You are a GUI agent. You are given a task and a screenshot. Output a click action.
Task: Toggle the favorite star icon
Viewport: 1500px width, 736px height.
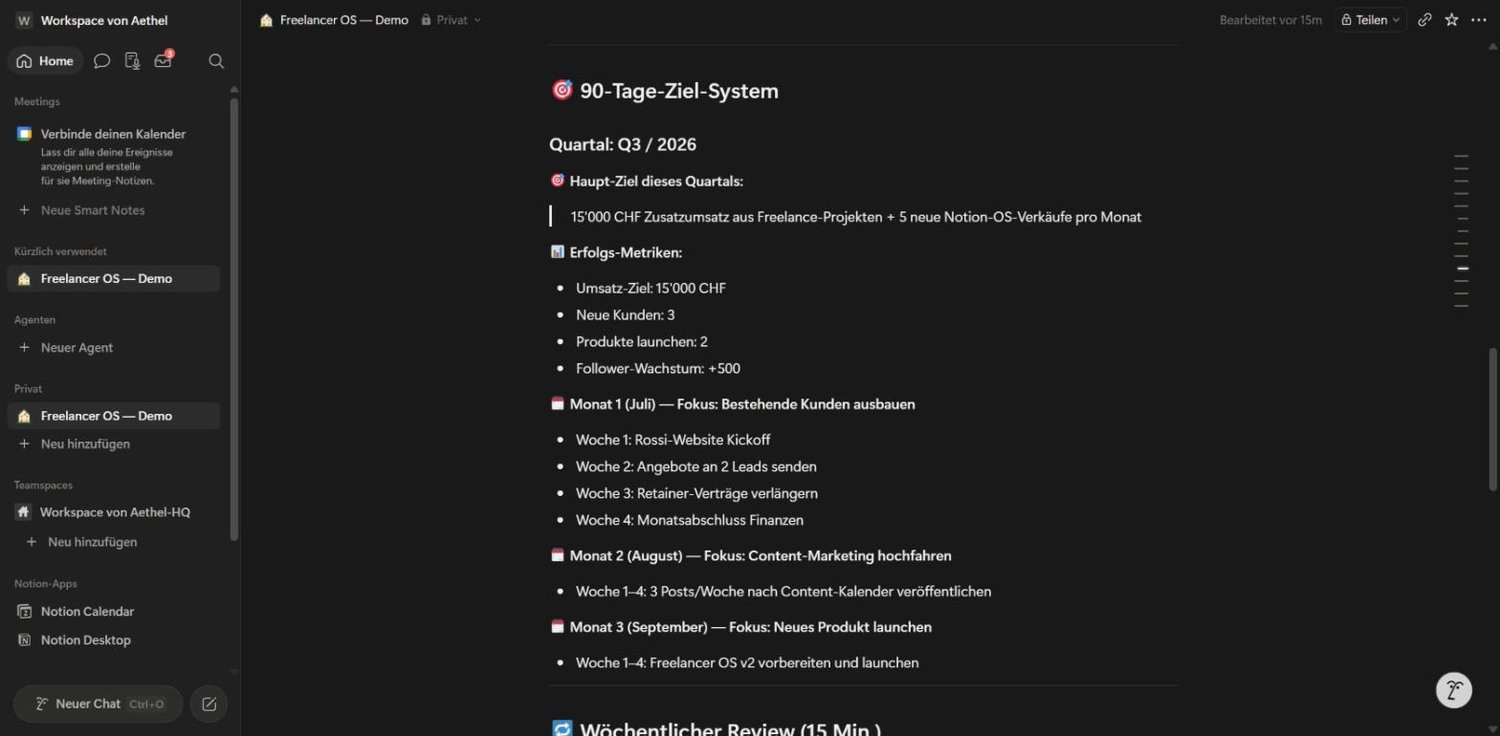1452,20
